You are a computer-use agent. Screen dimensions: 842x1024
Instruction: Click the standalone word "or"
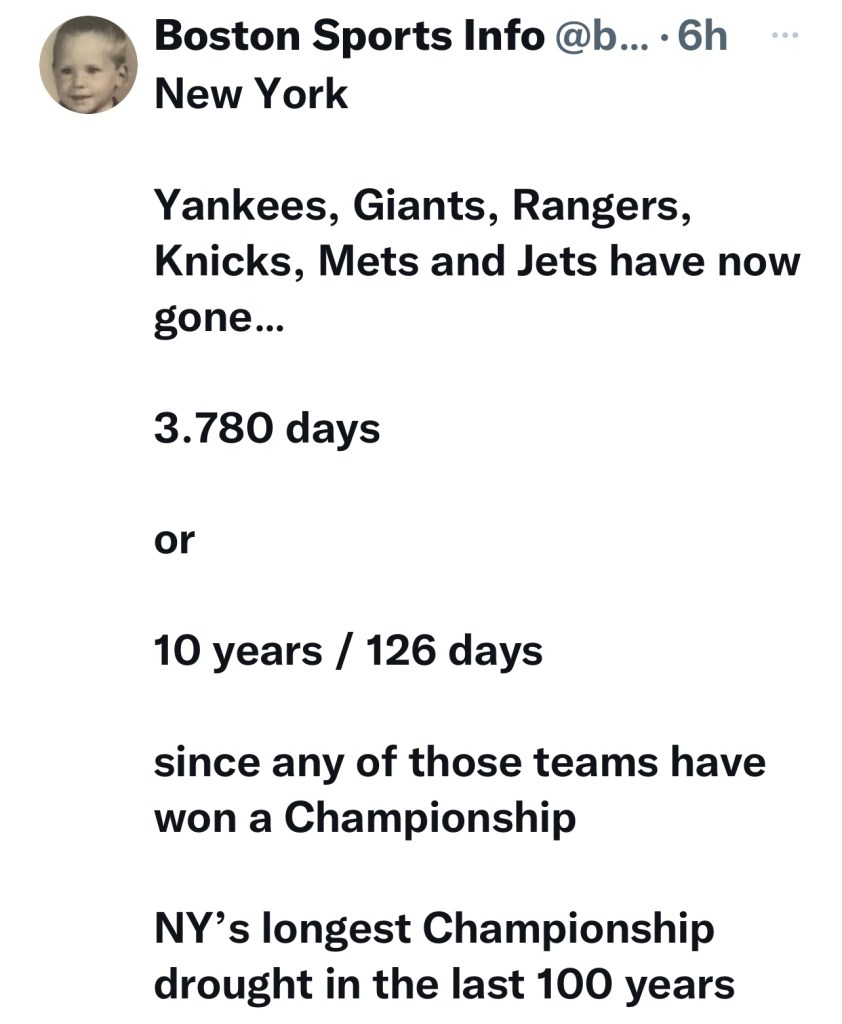click(174, 541)
